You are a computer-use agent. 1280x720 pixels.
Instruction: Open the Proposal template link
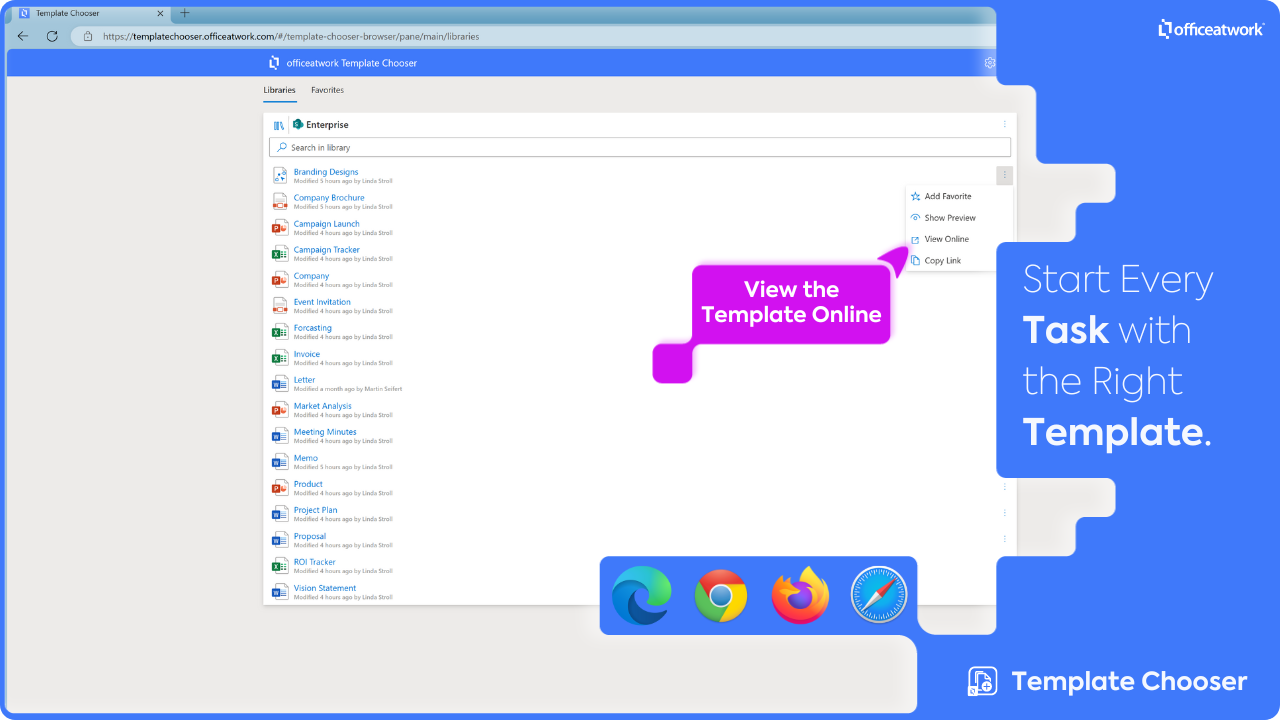tap(310, 536)
